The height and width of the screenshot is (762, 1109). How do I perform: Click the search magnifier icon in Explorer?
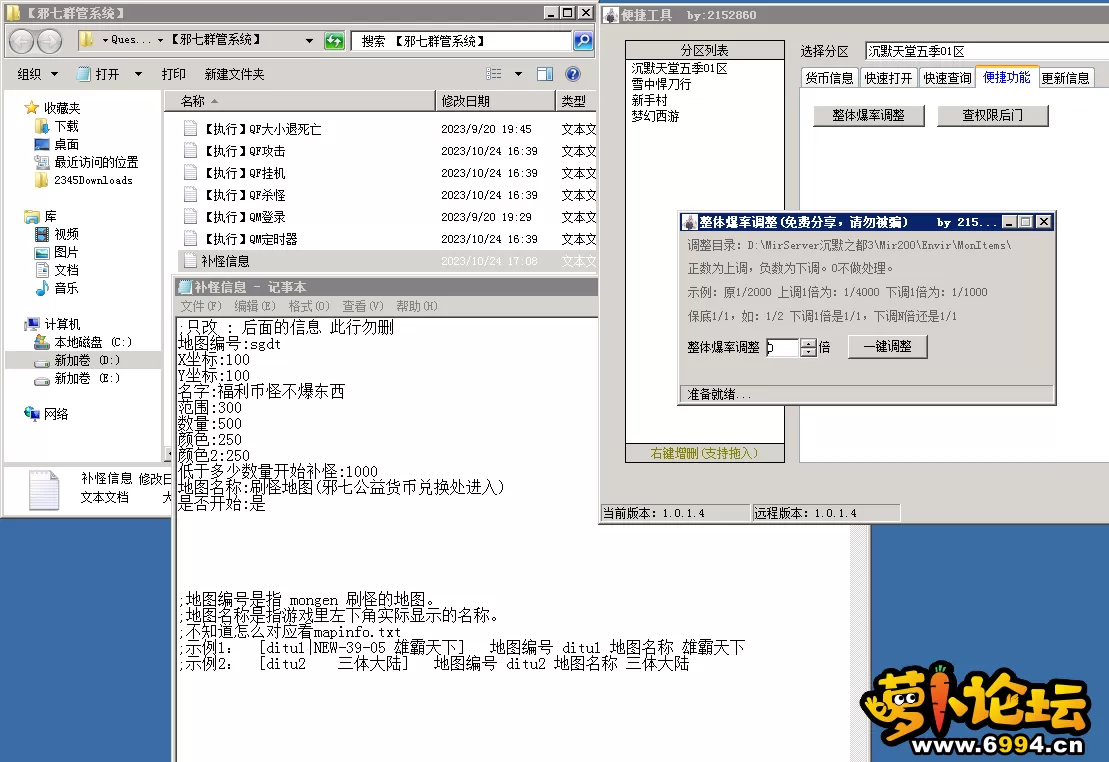pyautogui.click(x=583, y=41)
